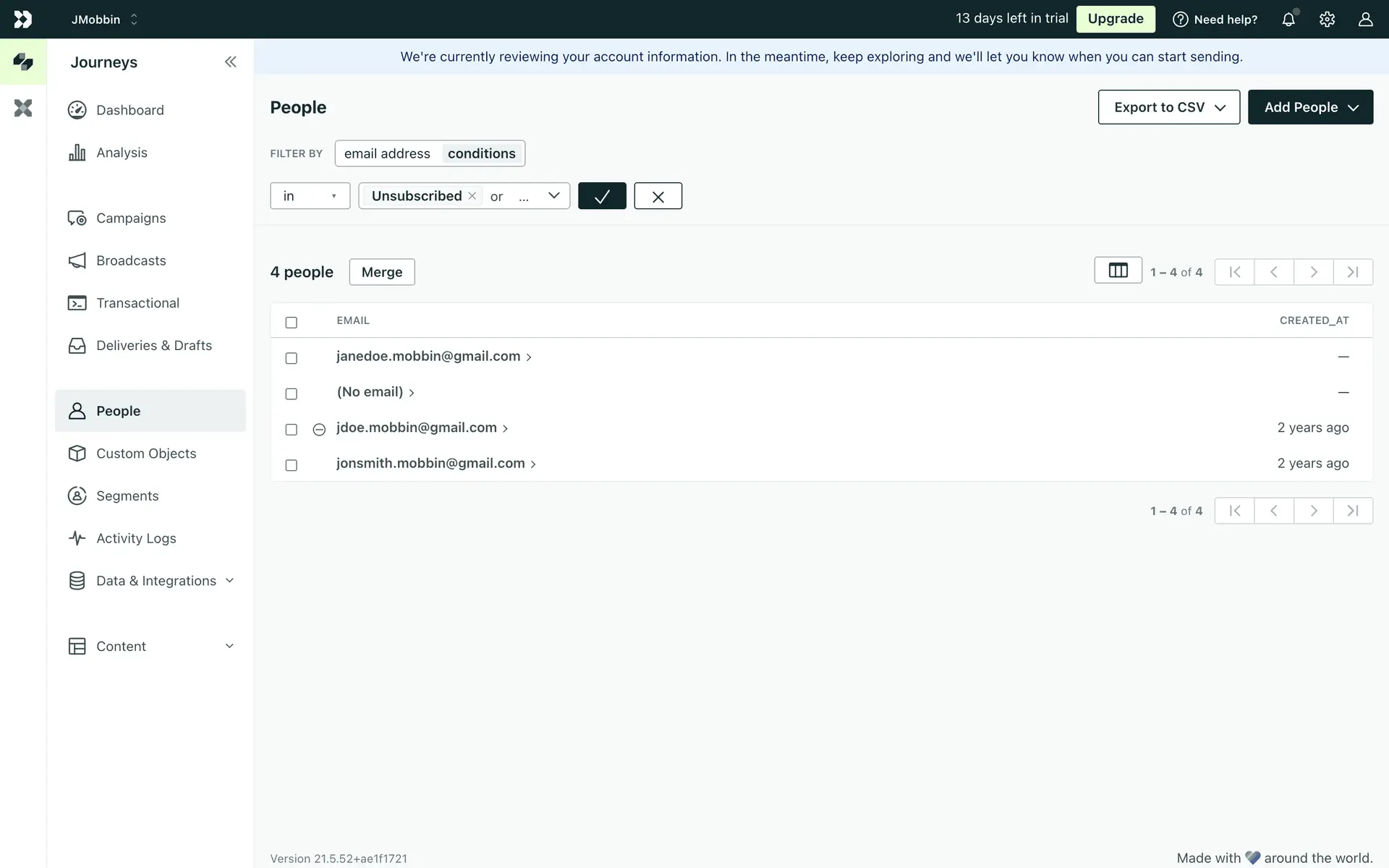Screen dimensions: 1389x868
Task: Select the checkbox for jonsmith.mobbin@gmail.com
Action: (292, 465)
